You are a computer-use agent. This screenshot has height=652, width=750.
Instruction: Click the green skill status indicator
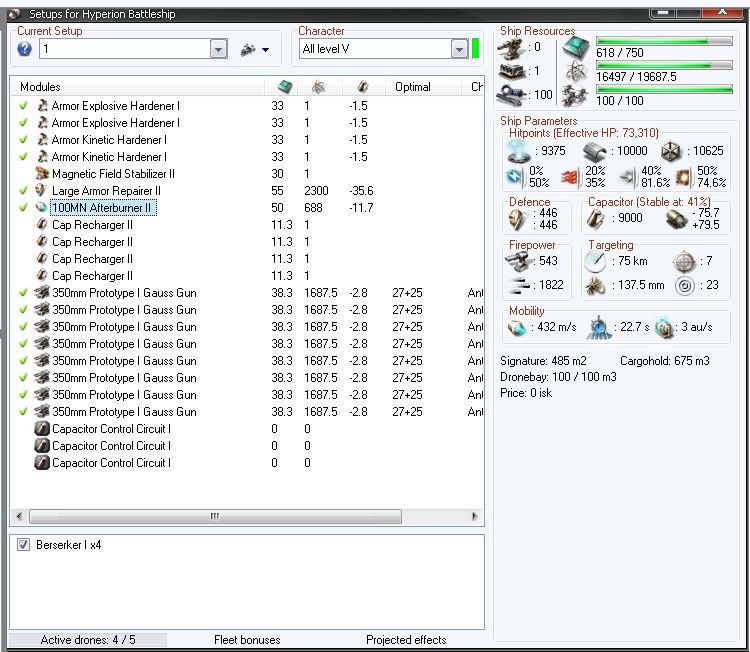tap(475, 49)
